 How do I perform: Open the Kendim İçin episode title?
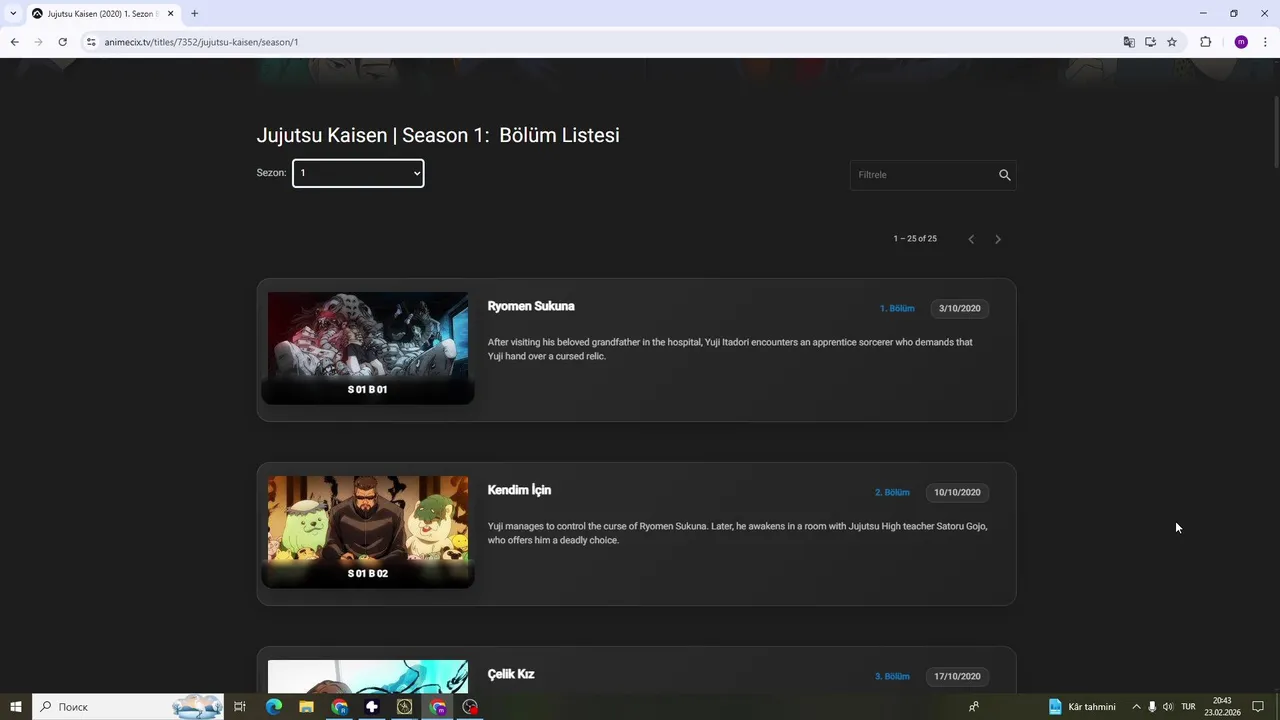519,490
